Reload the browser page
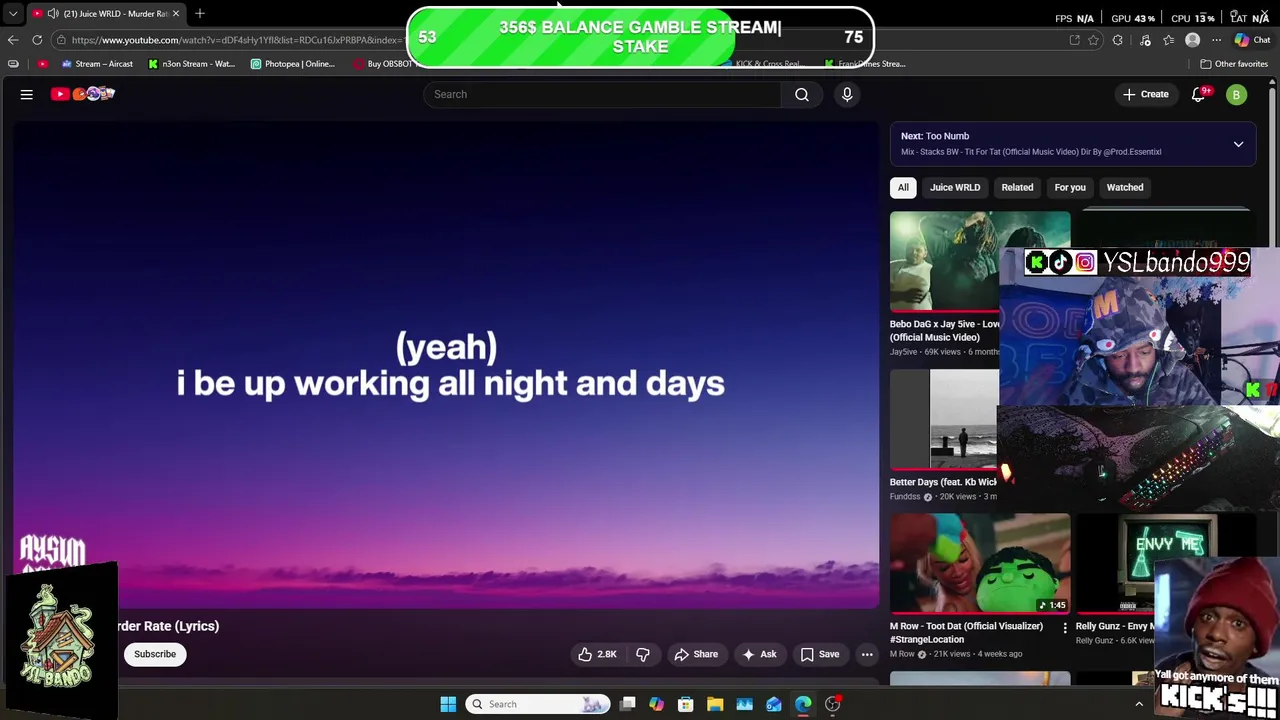This screenshot has width=1280, height=720. [37, 40]
